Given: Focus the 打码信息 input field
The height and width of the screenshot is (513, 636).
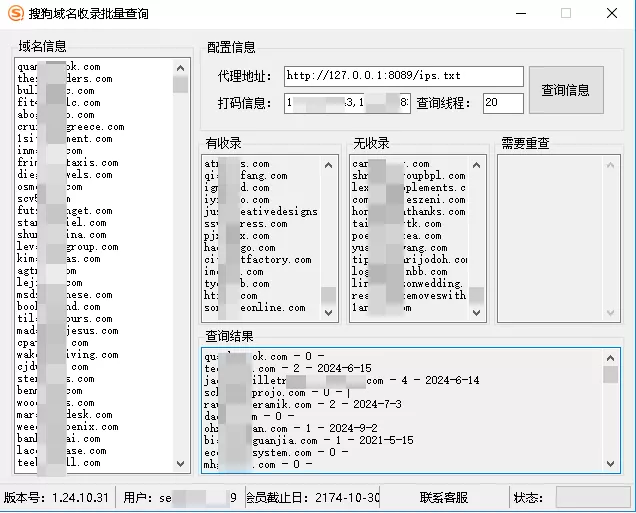Looking at the screenshot, I should click(x=347, y=103).
